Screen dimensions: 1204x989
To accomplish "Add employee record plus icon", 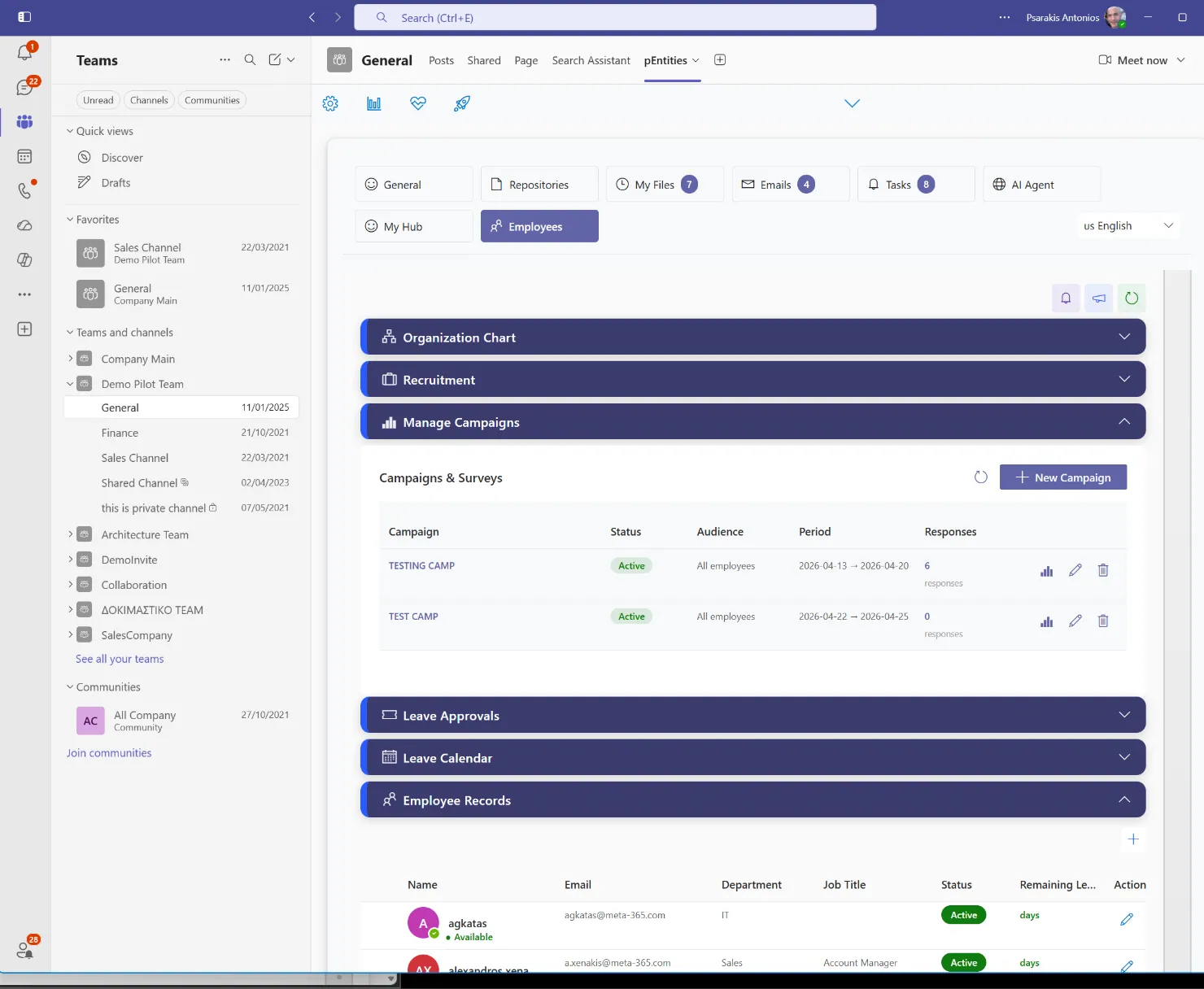I will pyautogui.click(x=1133, y=839).
